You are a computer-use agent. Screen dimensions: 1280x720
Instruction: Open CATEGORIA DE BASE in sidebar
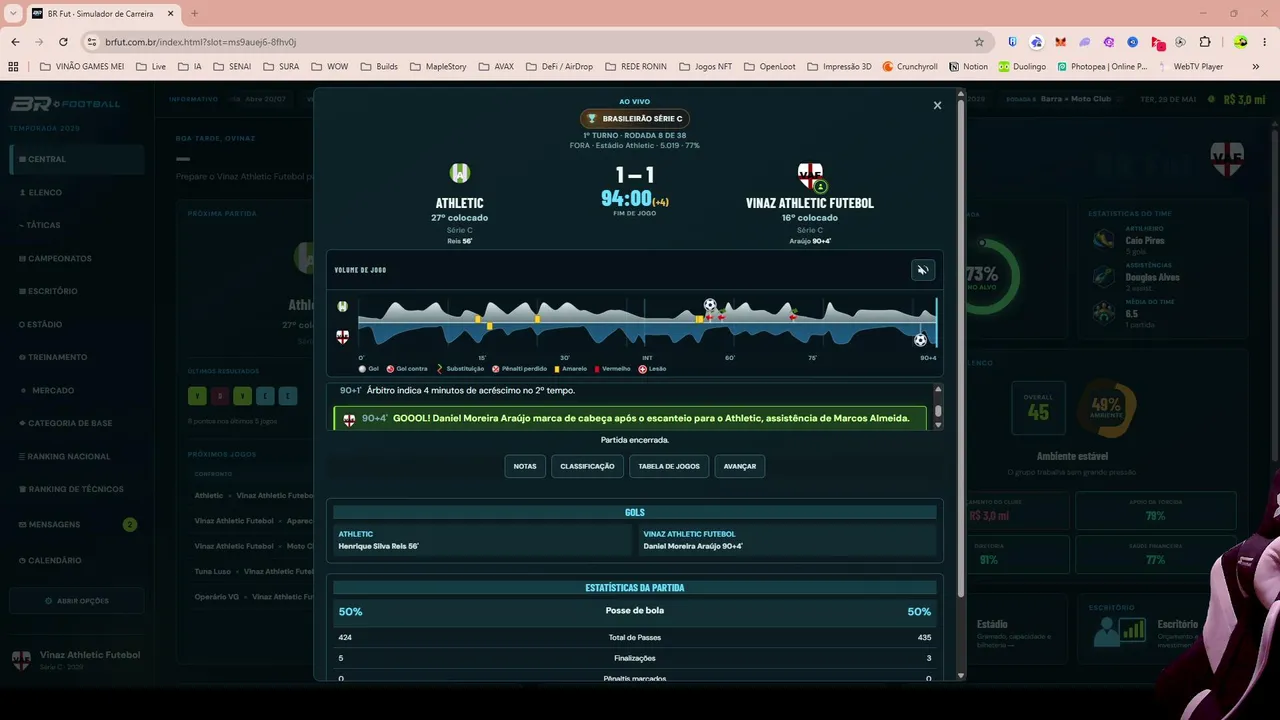[x=77, y=423]
